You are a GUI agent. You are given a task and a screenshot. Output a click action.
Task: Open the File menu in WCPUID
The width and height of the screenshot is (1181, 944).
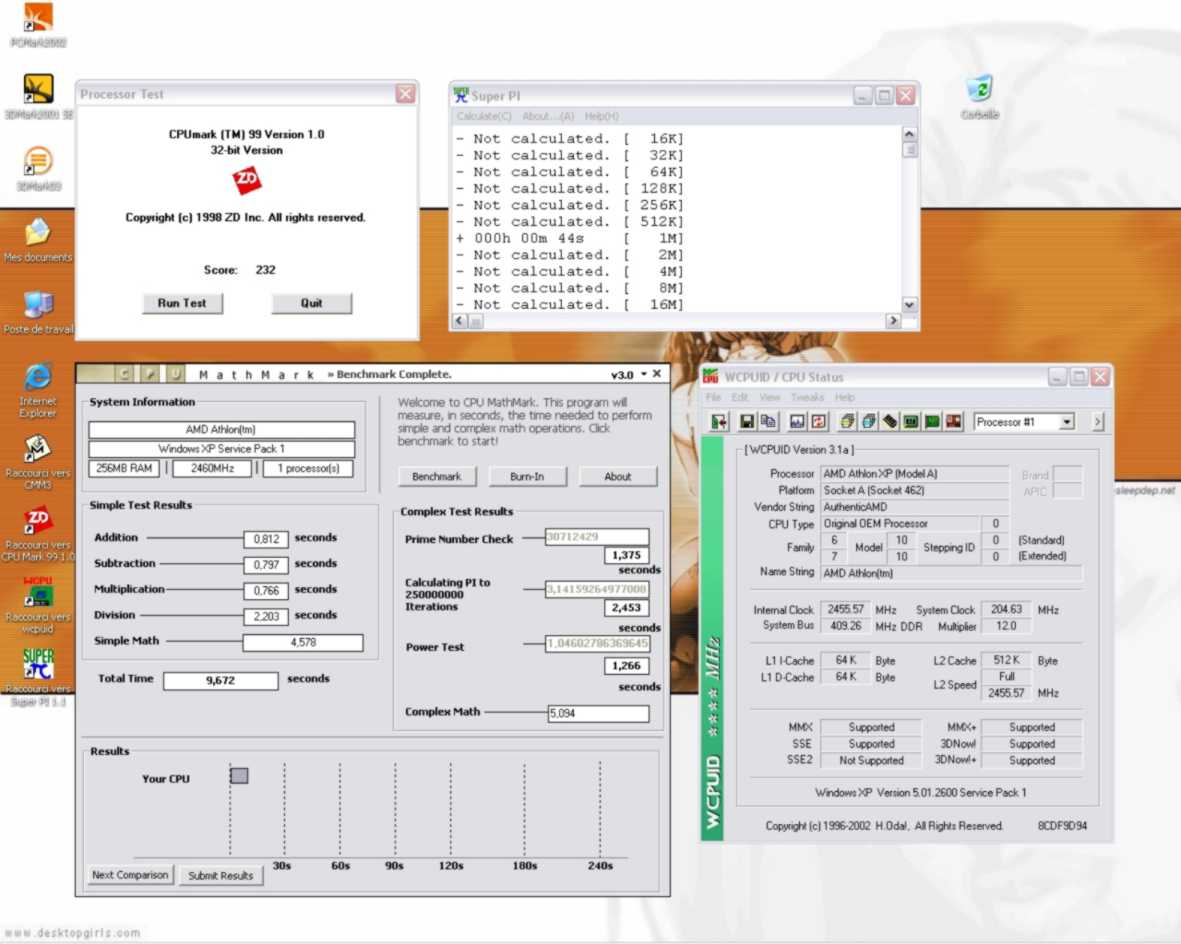point(713,397)
